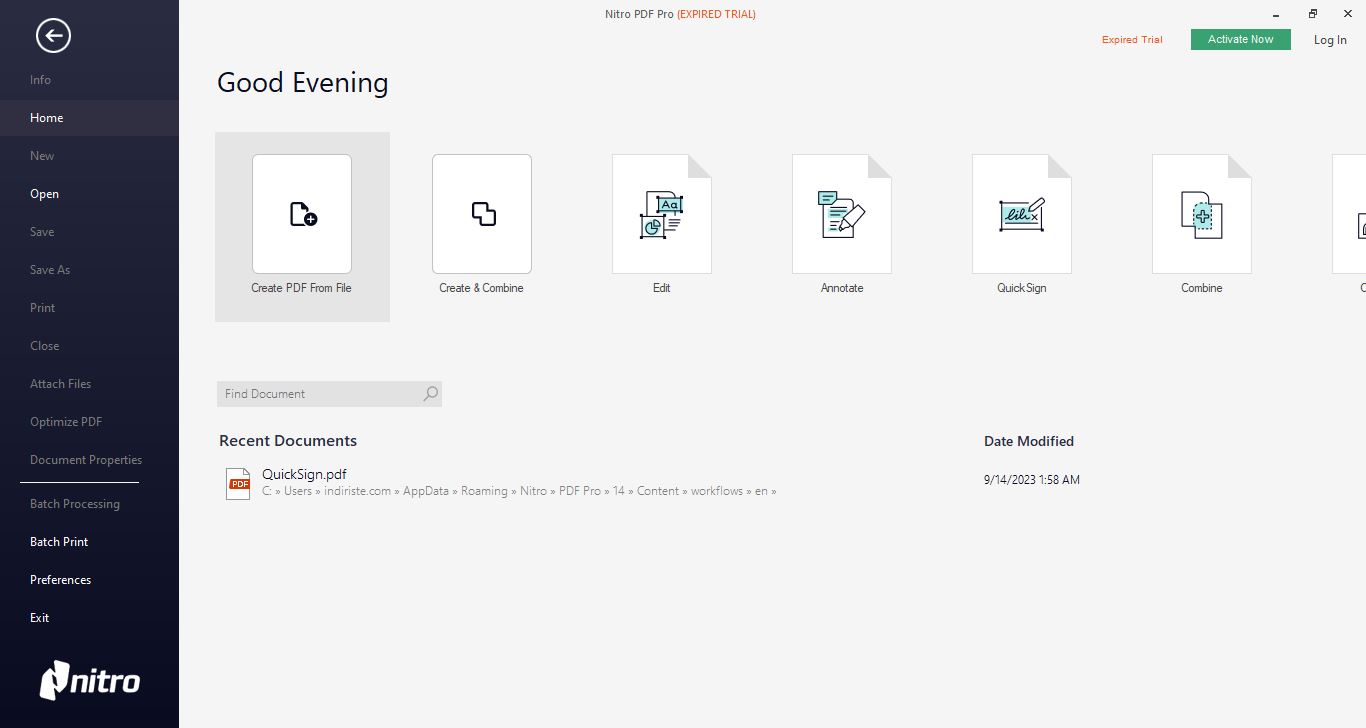Select Print in the sidebar
The image size is (1366, 728).
42,308
